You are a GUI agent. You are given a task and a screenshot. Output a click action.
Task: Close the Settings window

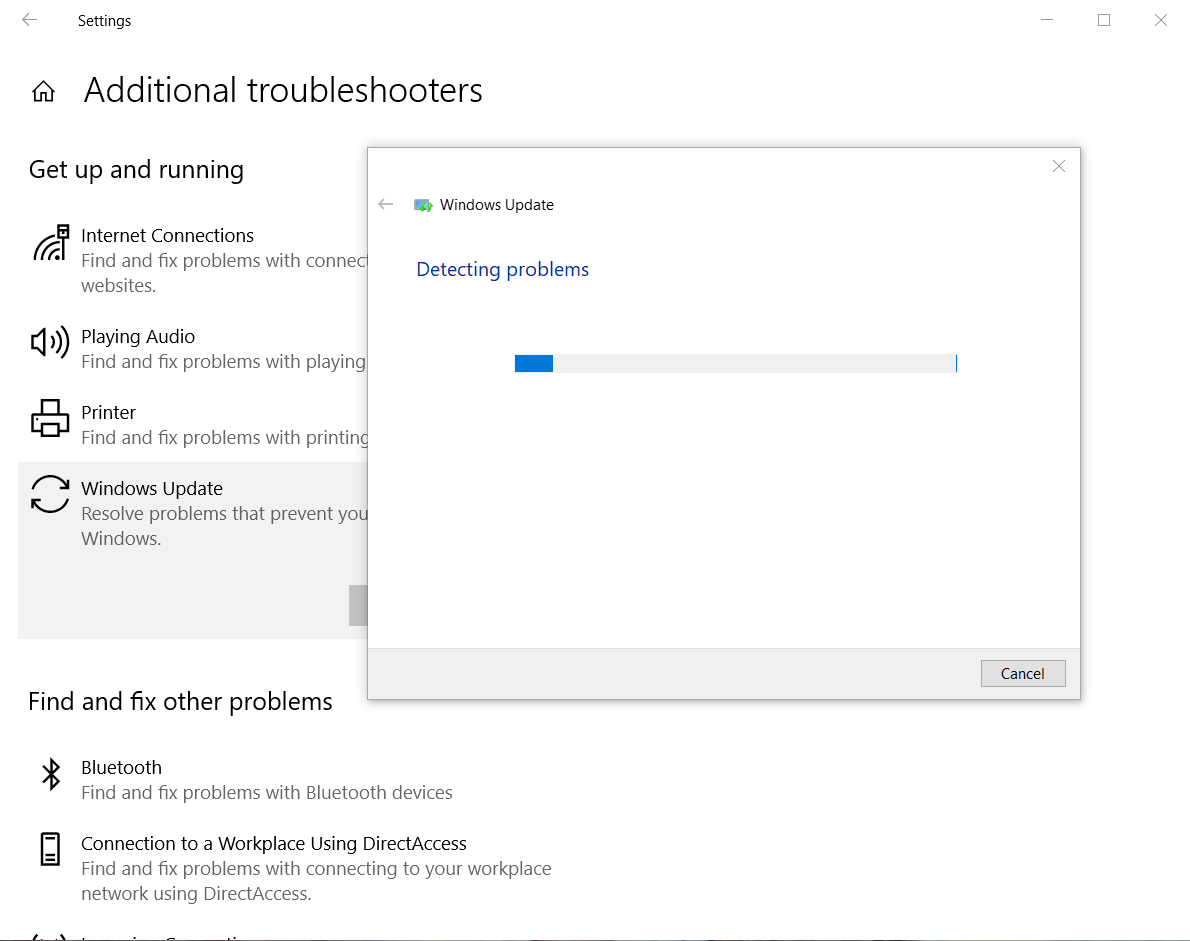[x=1161, y=20]
